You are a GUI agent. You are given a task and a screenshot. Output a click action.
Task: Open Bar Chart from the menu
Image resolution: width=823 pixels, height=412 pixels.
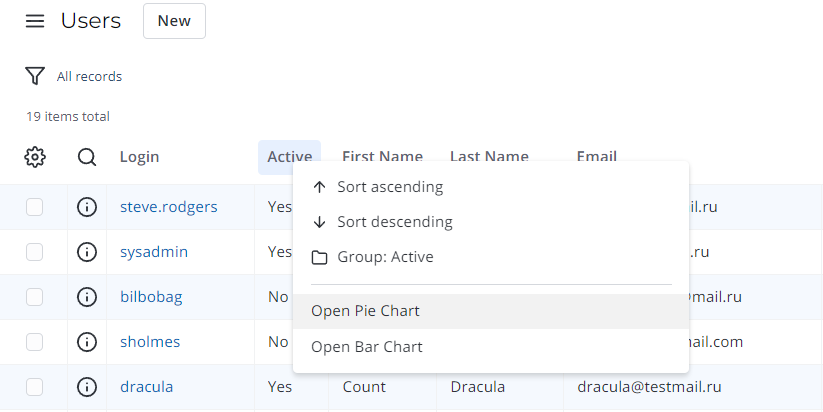click(x=366, y=347)
